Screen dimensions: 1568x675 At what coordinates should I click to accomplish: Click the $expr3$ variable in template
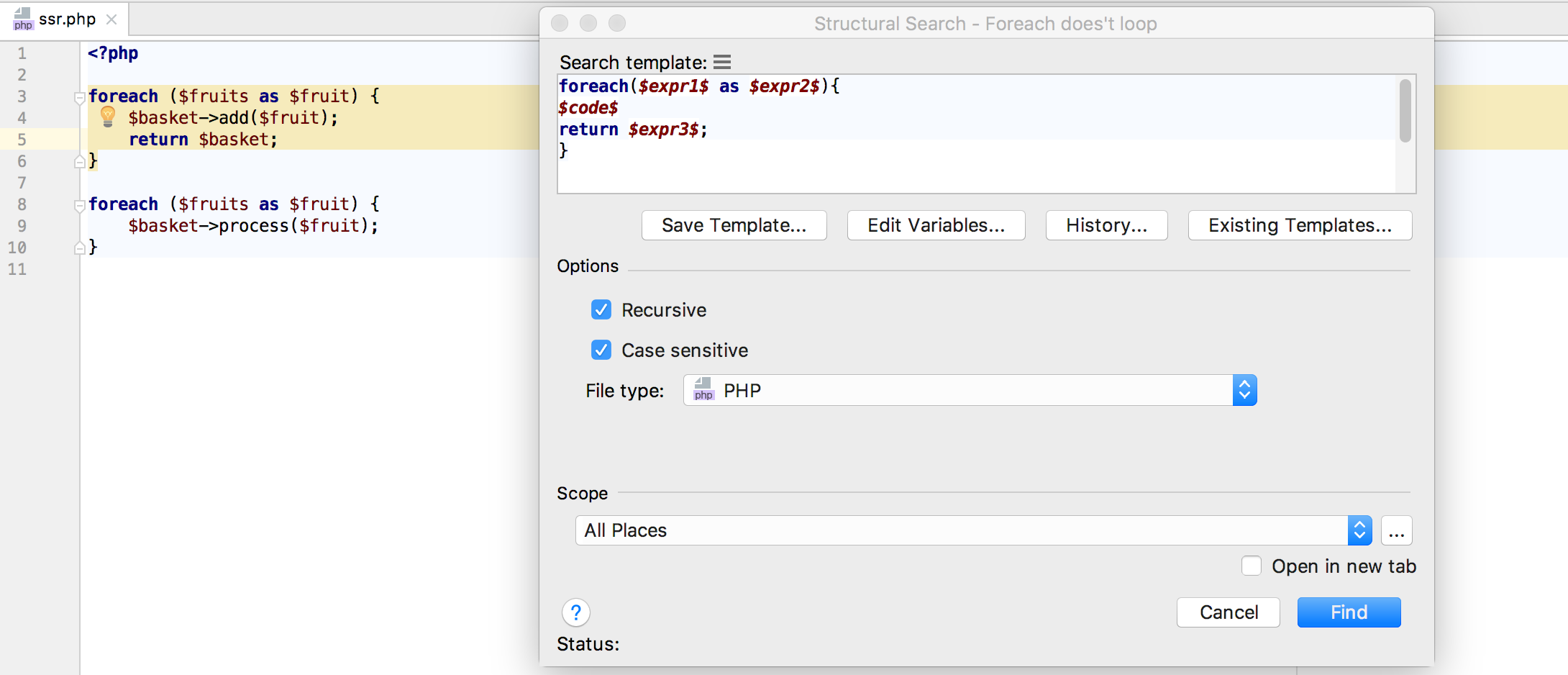663,130
